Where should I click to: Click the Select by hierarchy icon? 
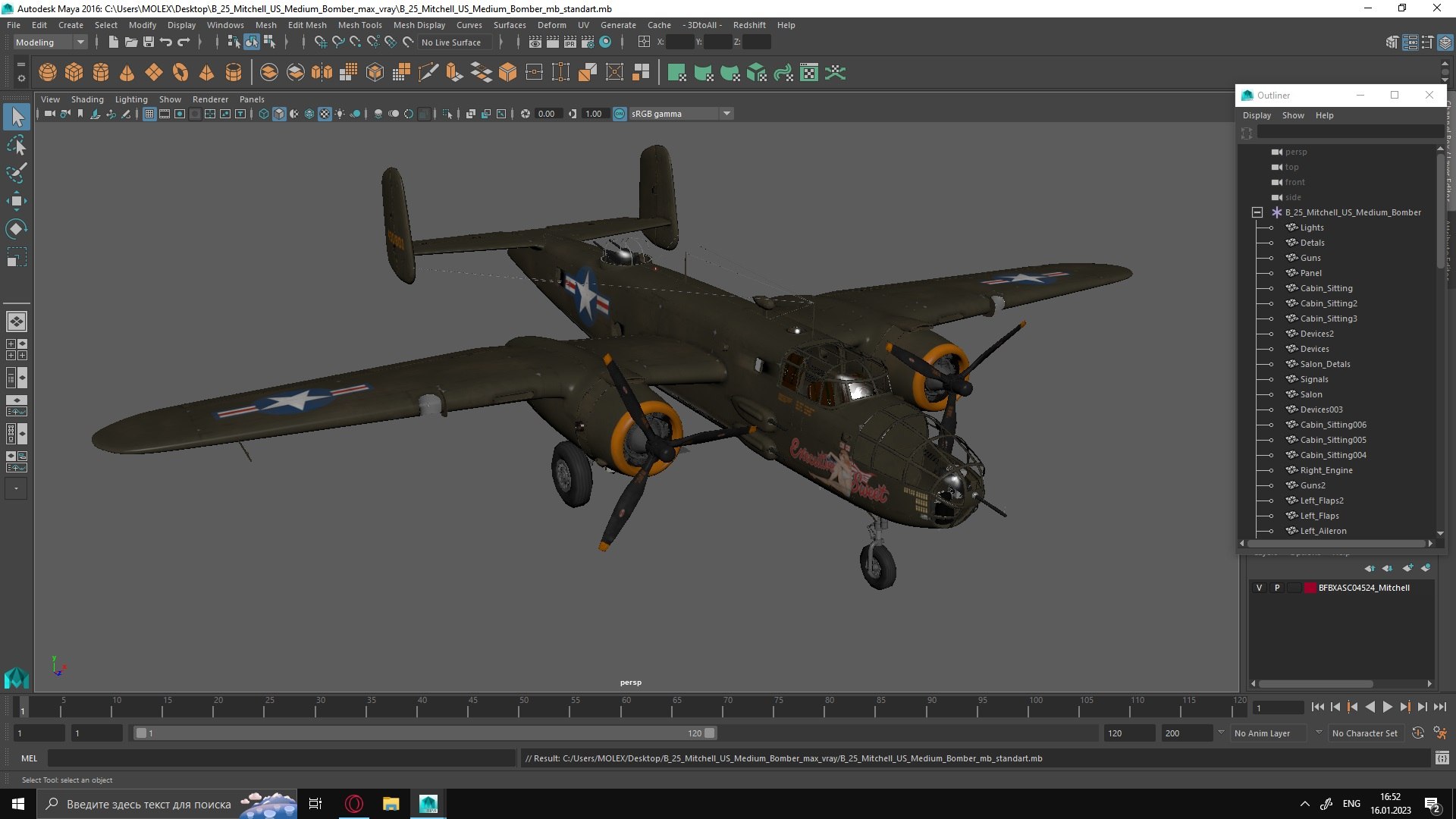[x=234, y=42]
